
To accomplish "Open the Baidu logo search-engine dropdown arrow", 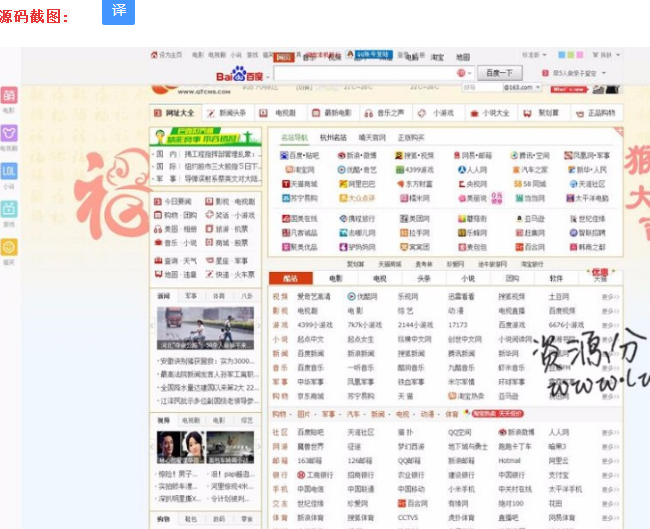I will point(268,77).
